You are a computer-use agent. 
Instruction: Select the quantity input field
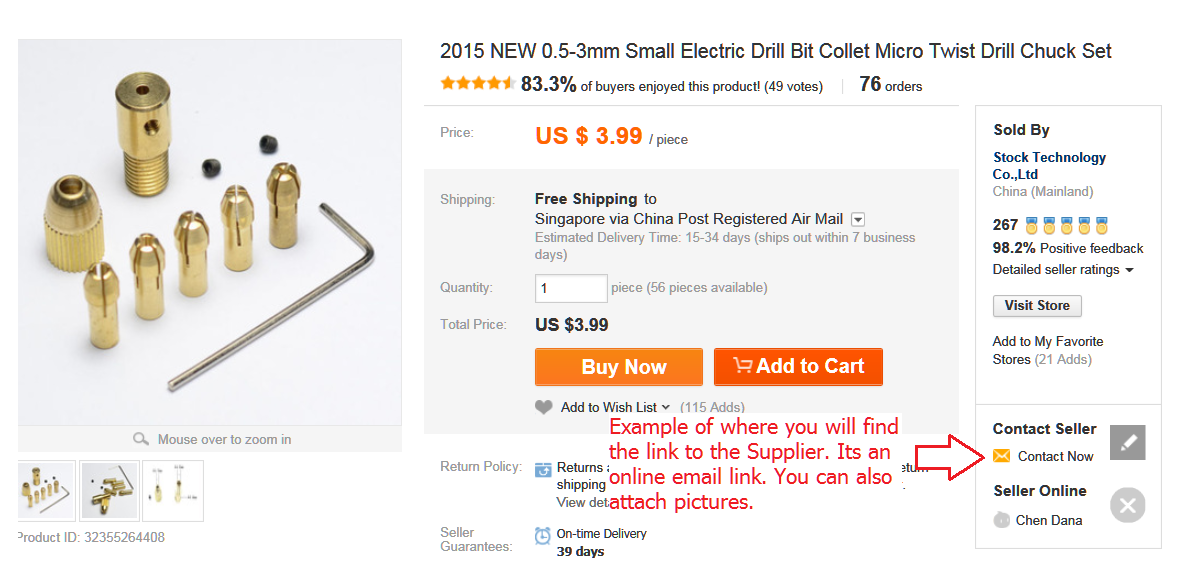571,288
